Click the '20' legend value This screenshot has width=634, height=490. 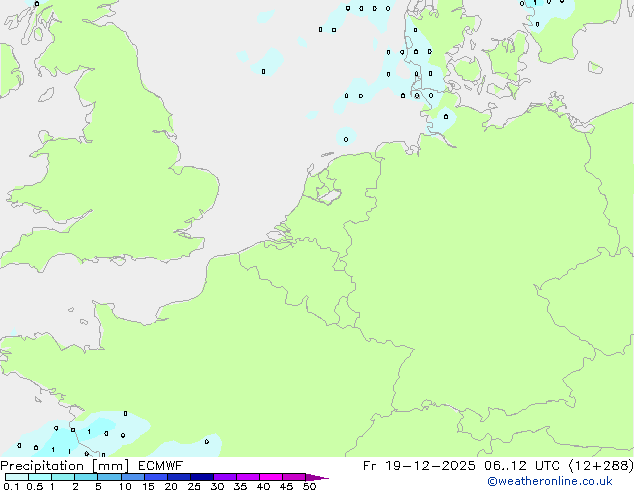pyautogui.click(x=171, y=486)
